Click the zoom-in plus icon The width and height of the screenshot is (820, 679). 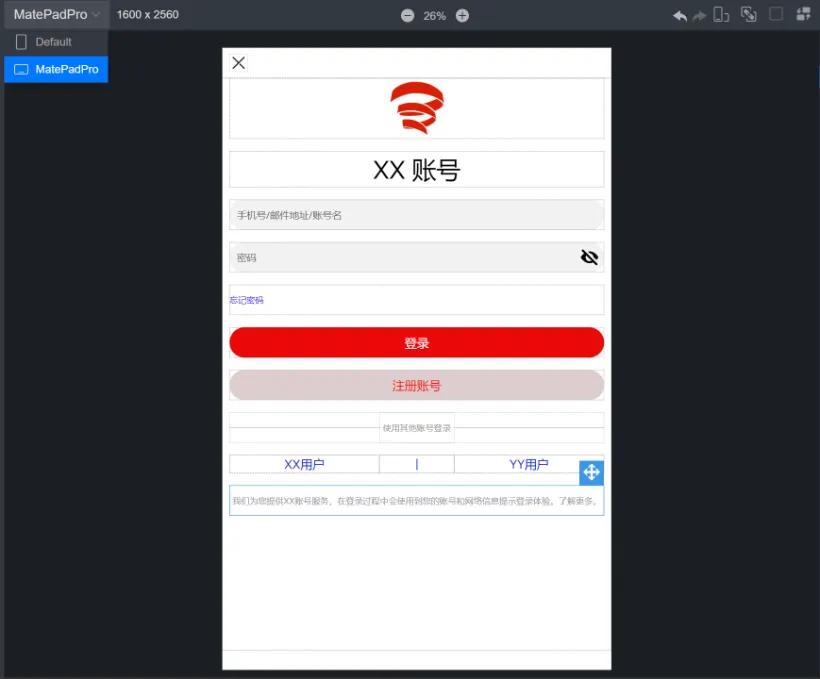461,15
